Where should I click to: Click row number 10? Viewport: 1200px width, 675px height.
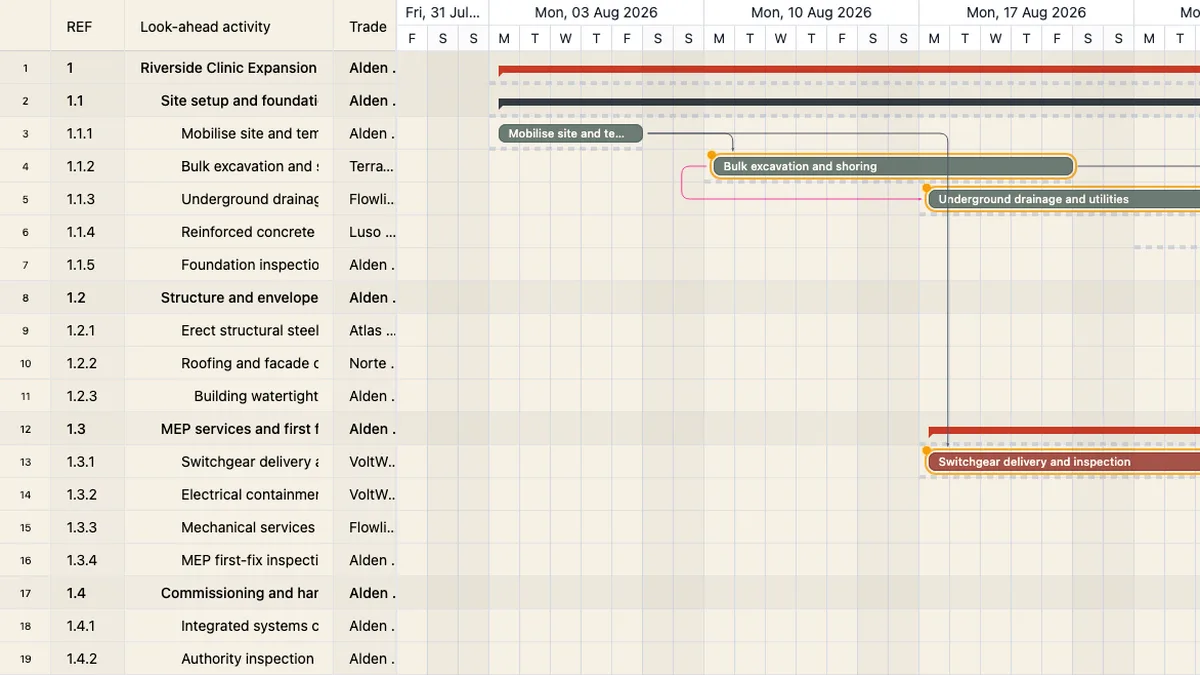coord(25,364)
